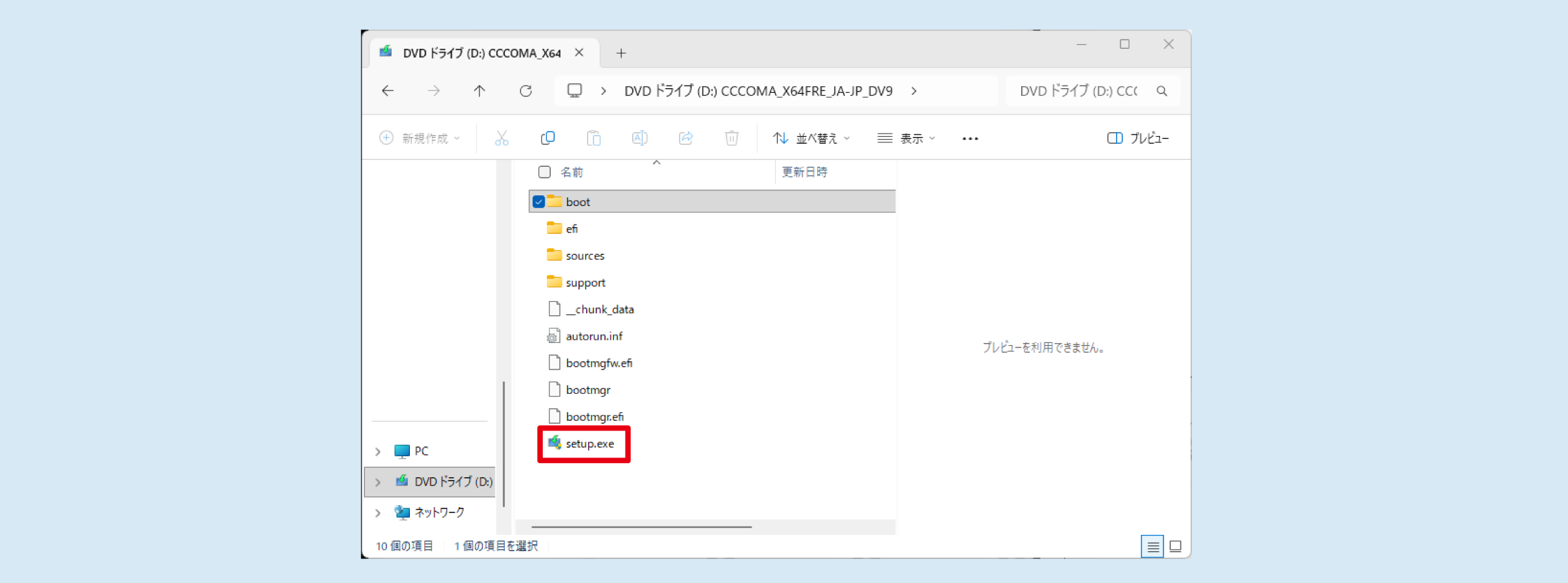
Task: Select the autorun.inf file icon
Action: point(554,336)
